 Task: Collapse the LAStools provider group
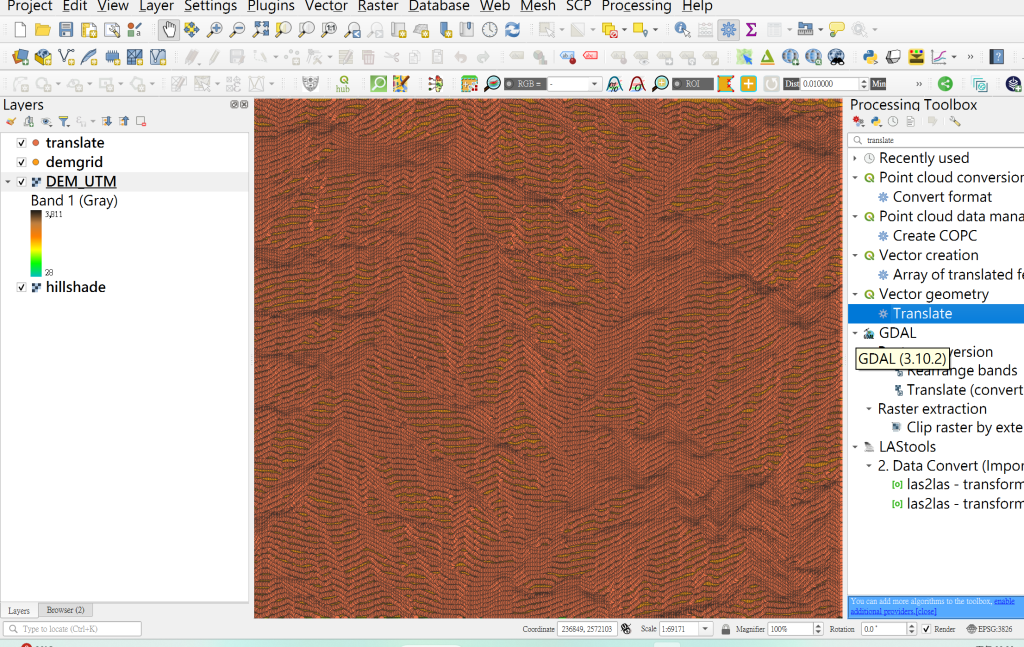tap(855, 447)
